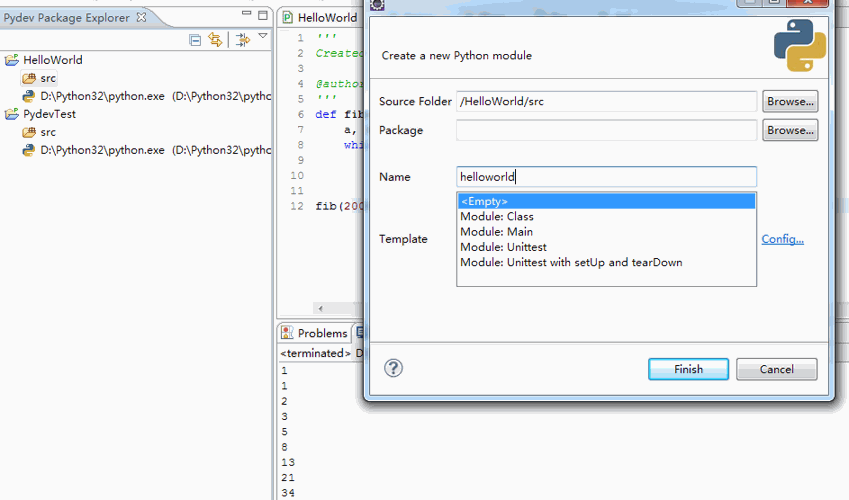Viewport: 849px width, 500px height.
Task: Select src folder under HelloWorld project
Action: click(x=48, y=78)
